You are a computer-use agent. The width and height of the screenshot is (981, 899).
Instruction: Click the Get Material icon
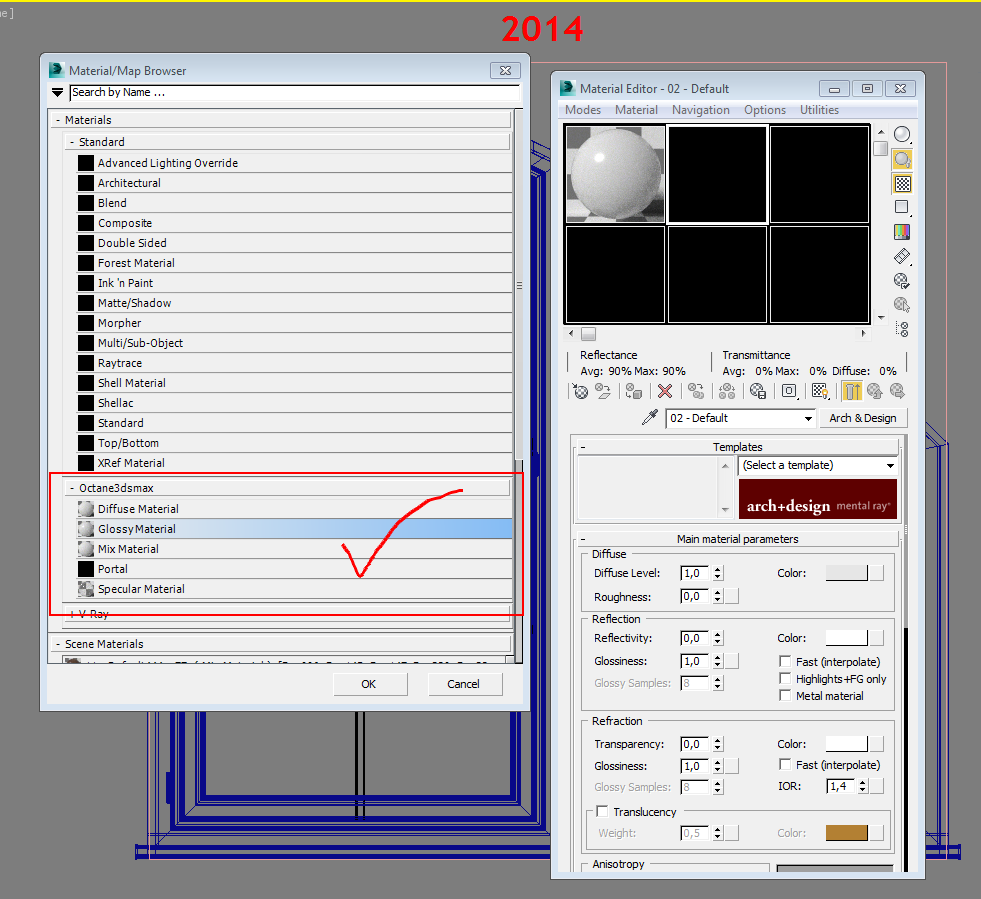[581, 392]
